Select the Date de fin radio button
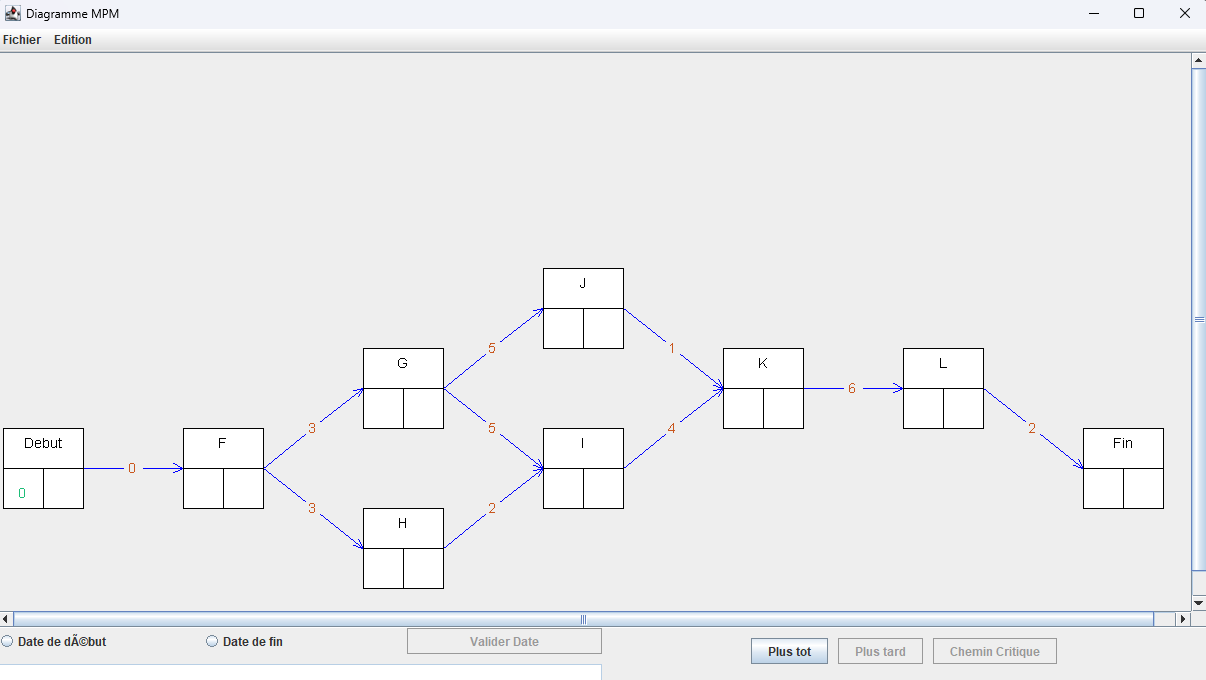Image resolution: width=1206 pixels, height=680 pixels. pyautogui.click(x=212, y=641)
